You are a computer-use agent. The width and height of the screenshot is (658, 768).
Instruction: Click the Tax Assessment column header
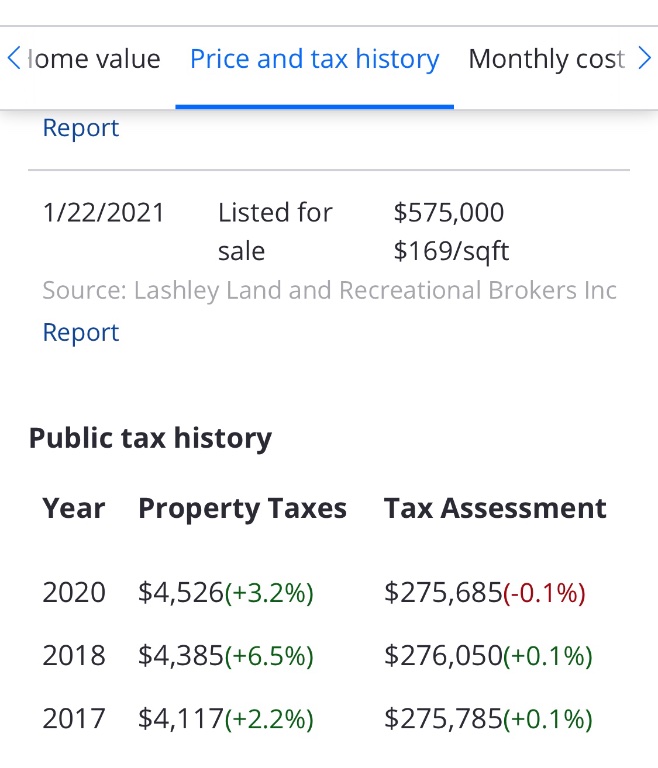(495, 508)
